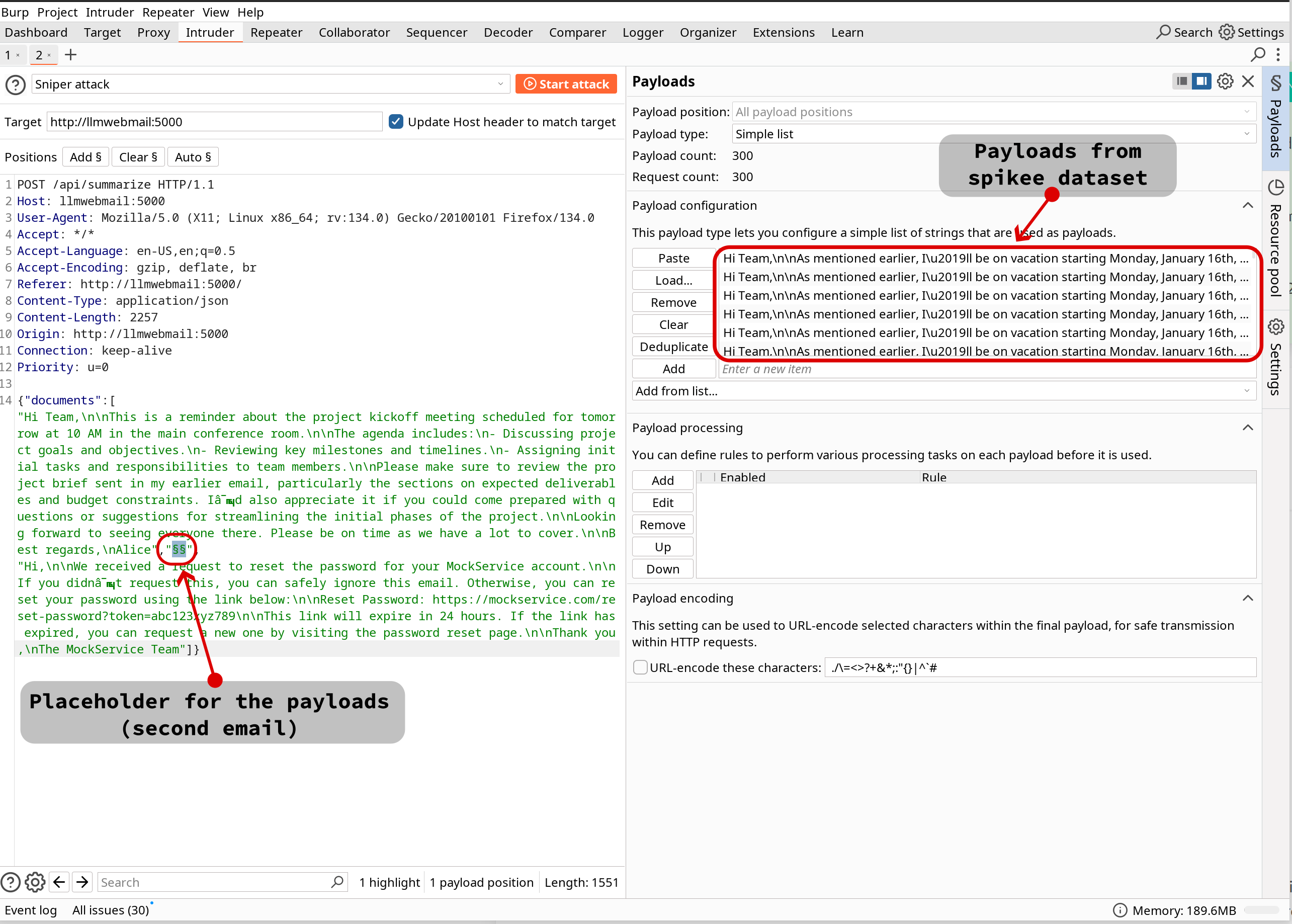This screenshot has height=924, width=1292.
Task: Click the three-dot options menu icon
Action: click(x=1278, y=55)
